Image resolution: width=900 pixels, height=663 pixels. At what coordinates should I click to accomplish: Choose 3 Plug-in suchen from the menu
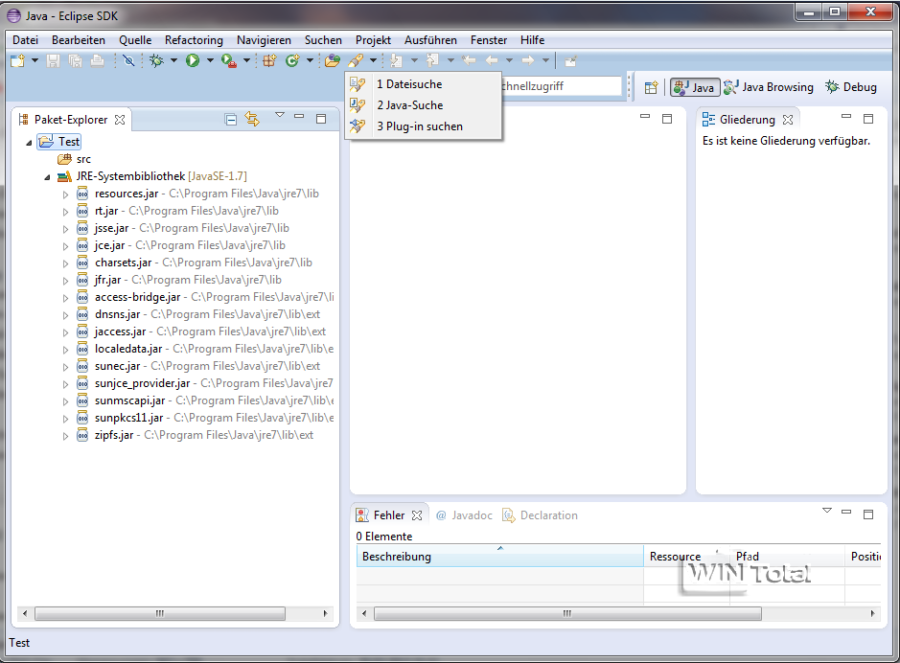point(422,126)
